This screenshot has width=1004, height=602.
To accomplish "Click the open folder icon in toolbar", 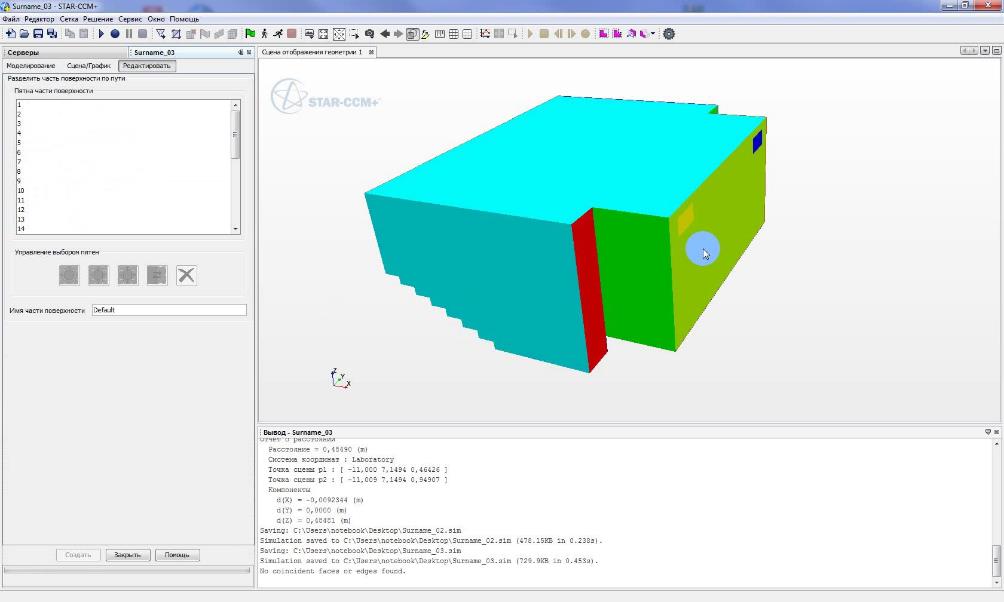I will 24,34.
